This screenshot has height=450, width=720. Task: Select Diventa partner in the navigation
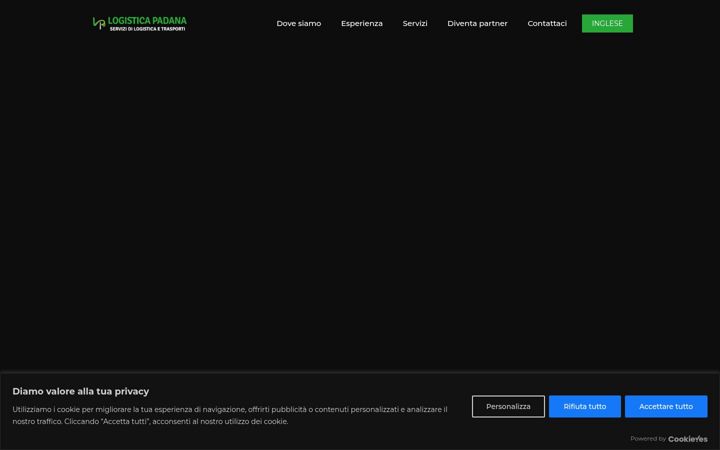[x=477, y=23]
